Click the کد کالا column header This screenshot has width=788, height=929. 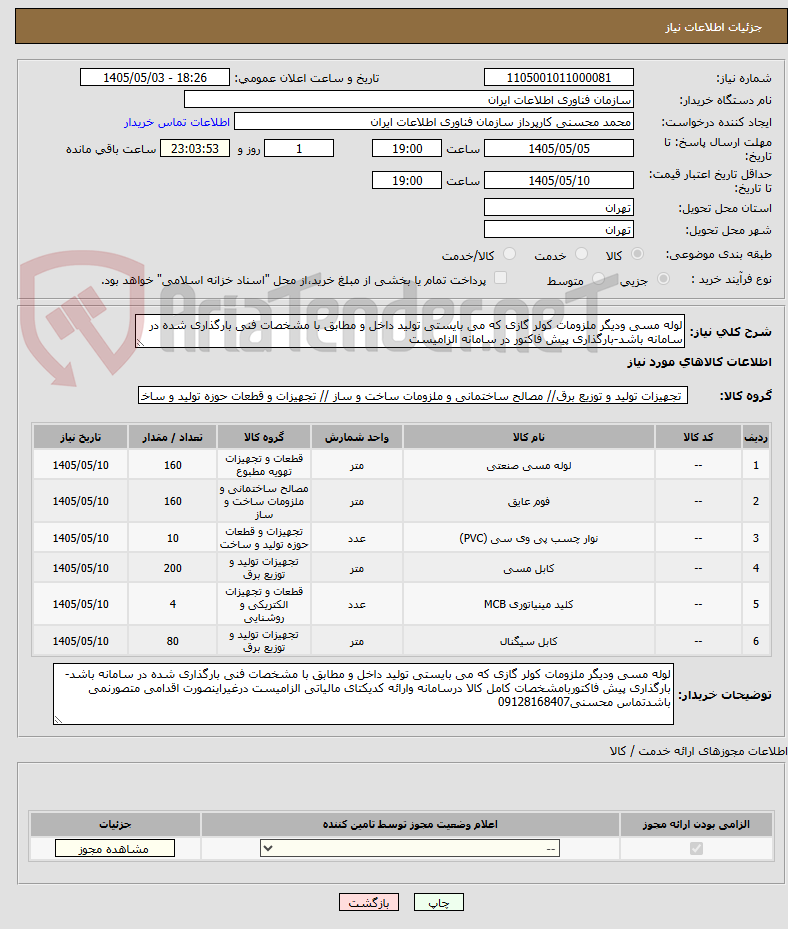[698, 437]
